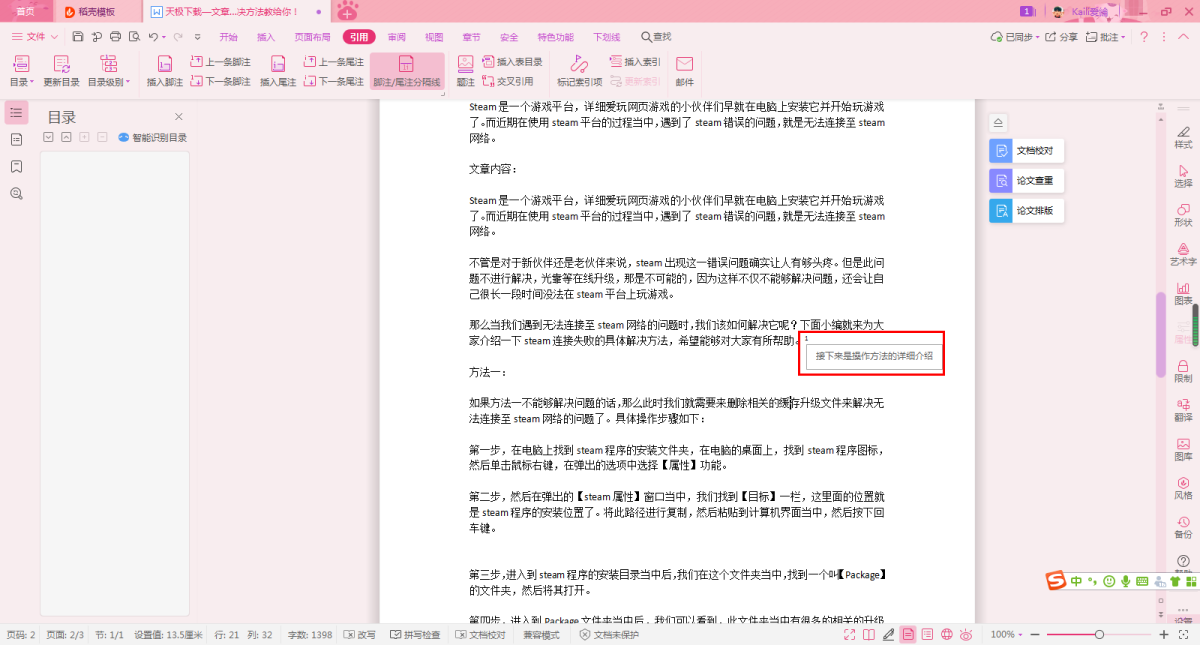Open 艺术字 (WordArt) in right sidebar
Image resolution: width=1200 pixels, height=645 pixels.
point(1183,252)
